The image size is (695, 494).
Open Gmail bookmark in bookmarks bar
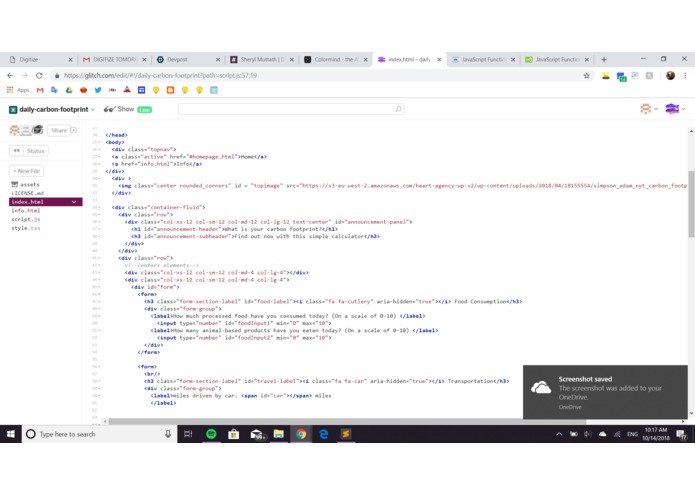(x=40, y=90)
